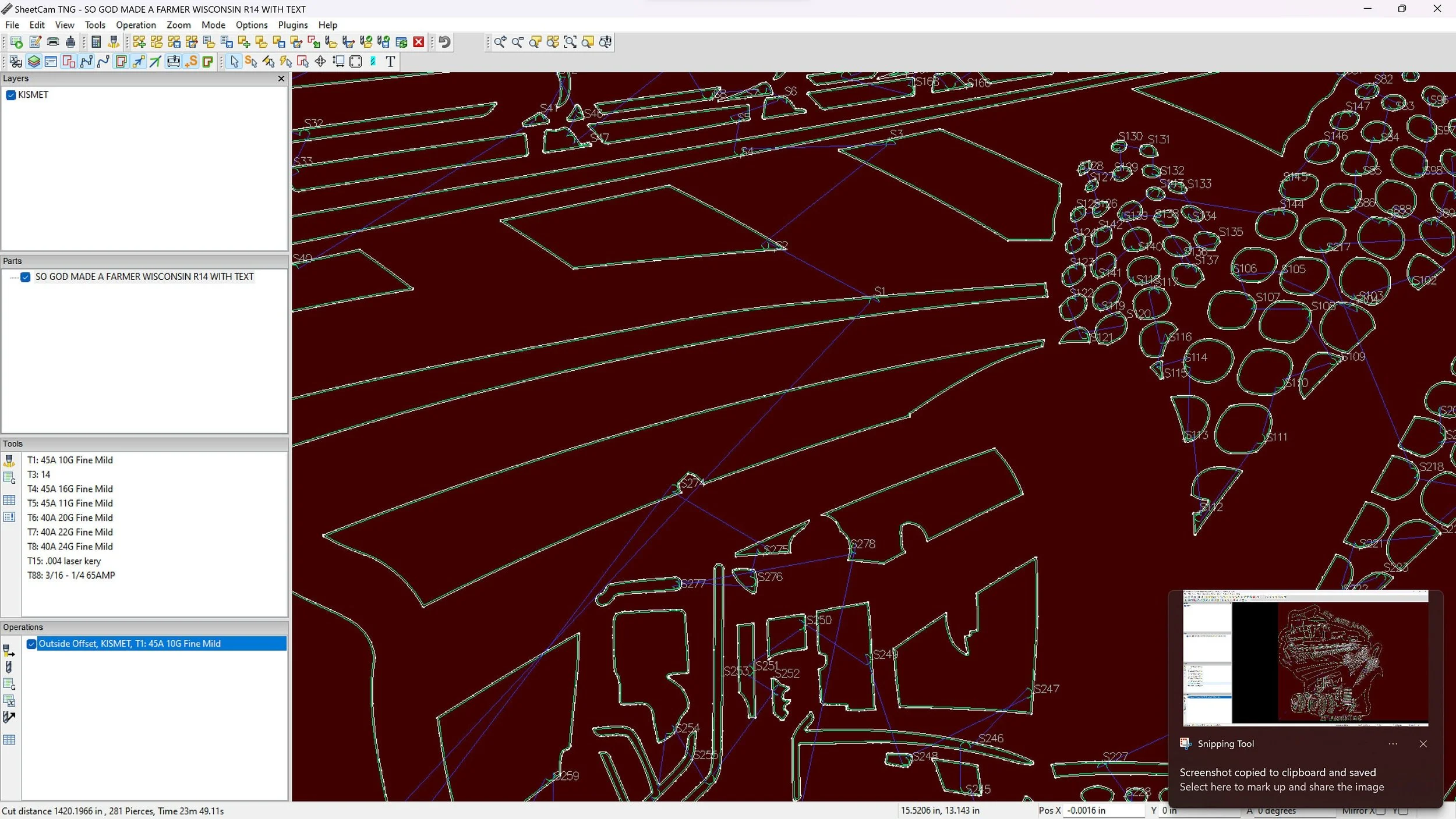Screen dimensions: 1456x819
Task: Open the Plugins menu
Action: tap(292, 25)
